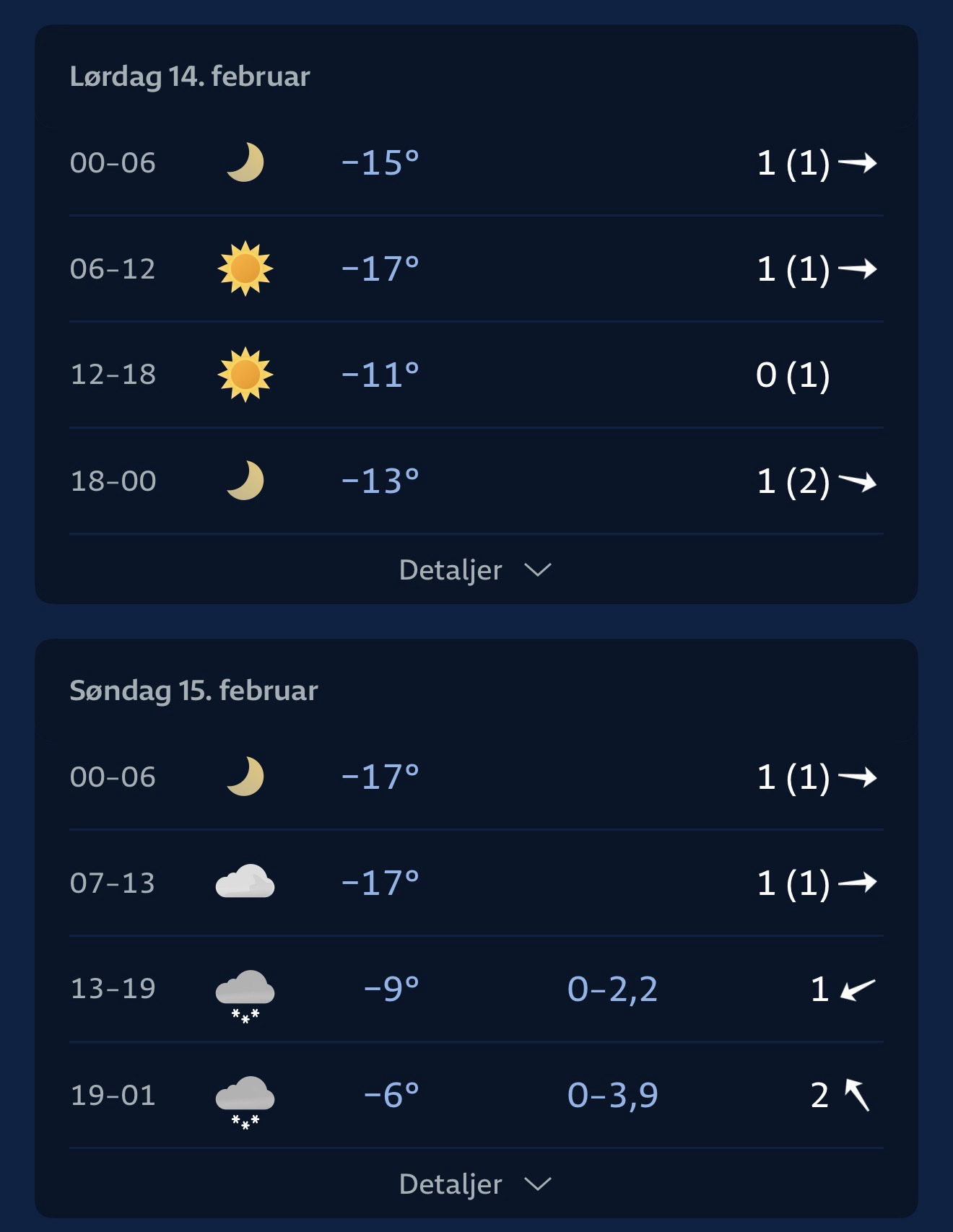Click the wind arrow for Sunday 13-19
953x1232 pixels.
pyautogui.click(x=858, y=989)
